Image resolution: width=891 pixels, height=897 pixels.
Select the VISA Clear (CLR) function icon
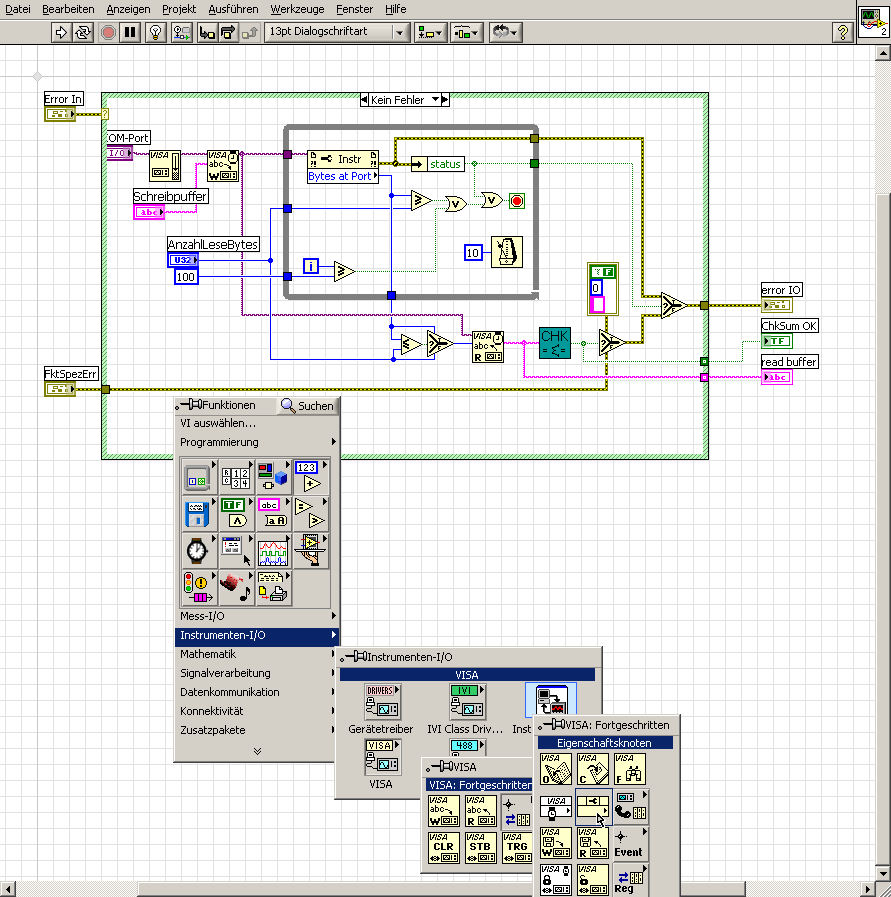click(444, 847)
